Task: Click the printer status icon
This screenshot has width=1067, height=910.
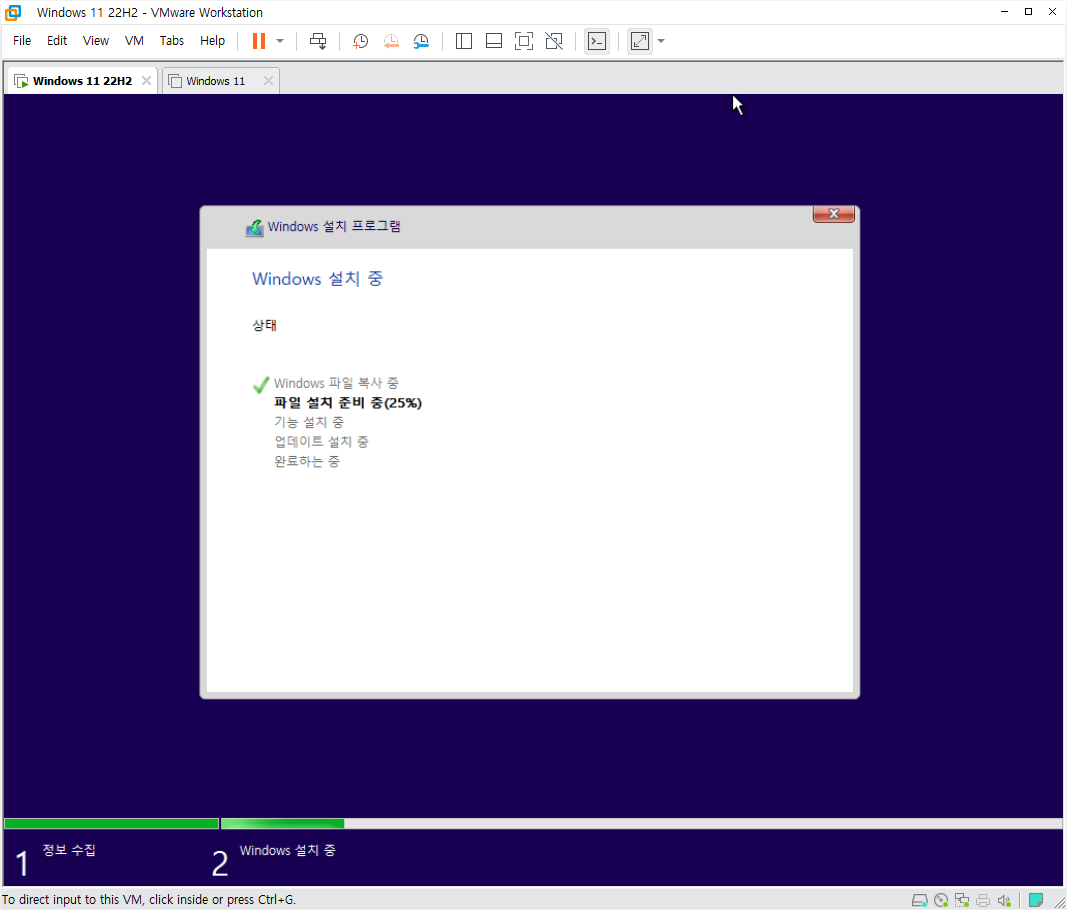Action: click(x=983, y=900)
